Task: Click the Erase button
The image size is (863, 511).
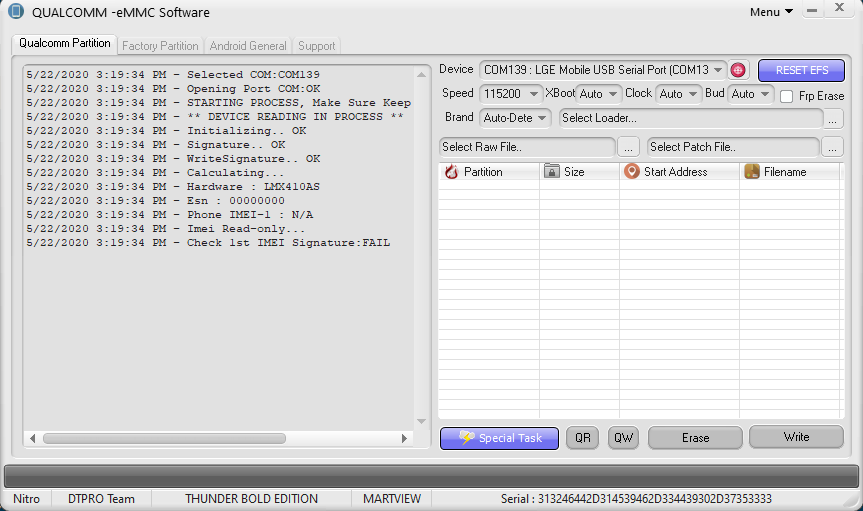Action: [x=695, y=438]
